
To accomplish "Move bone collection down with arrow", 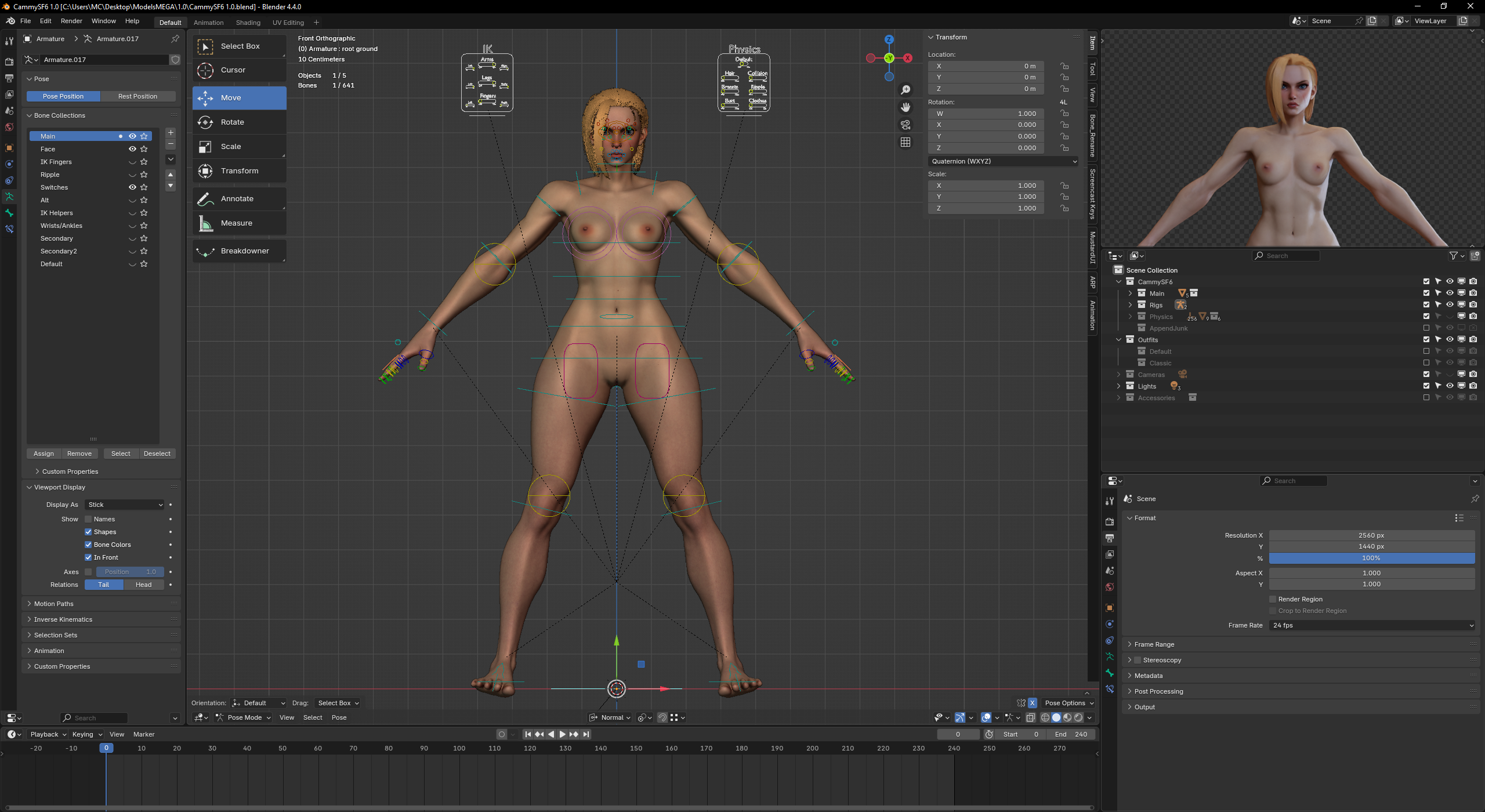I will 171,186.
